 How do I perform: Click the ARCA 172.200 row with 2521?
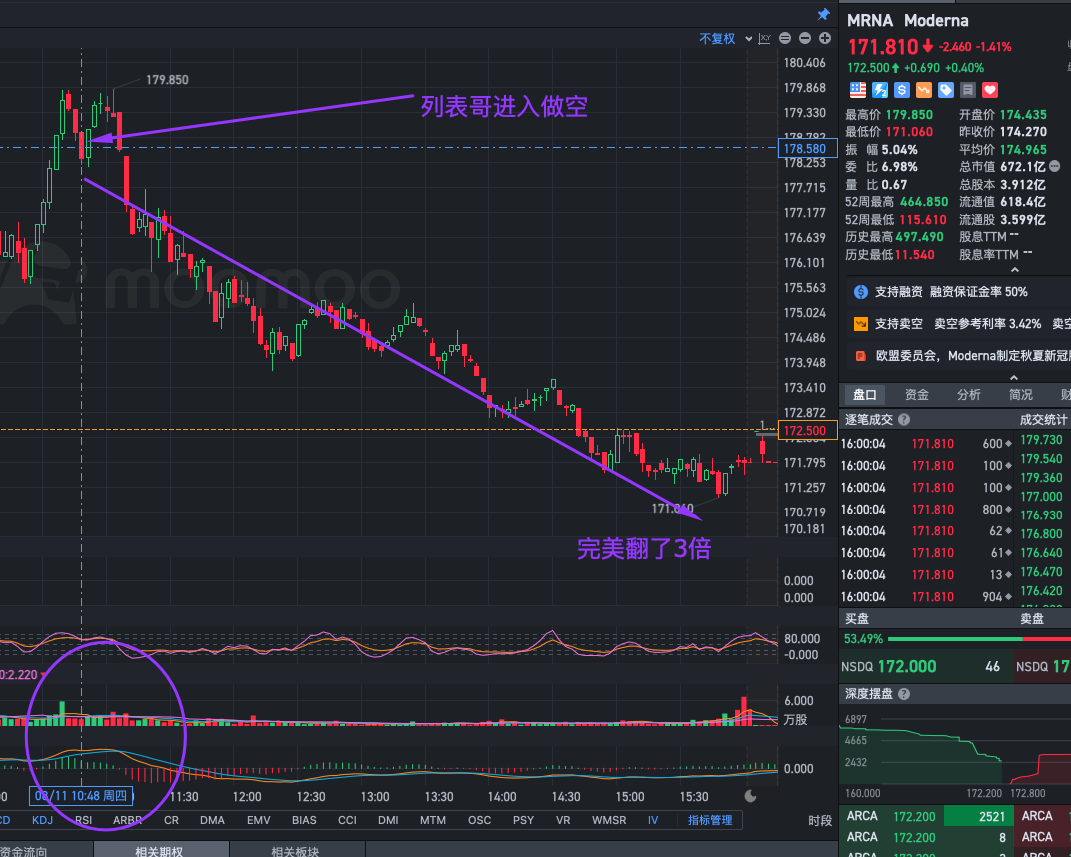point(926,815)
